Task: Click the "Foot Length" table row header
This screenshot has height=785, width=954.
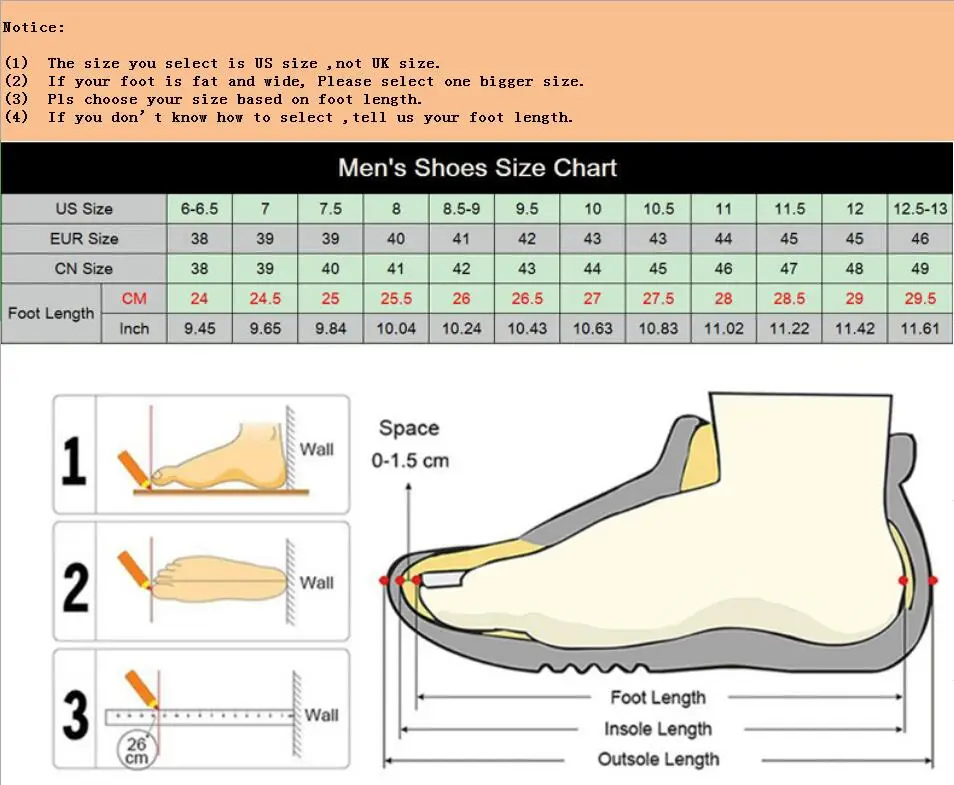Action: (x=51, y=313)
